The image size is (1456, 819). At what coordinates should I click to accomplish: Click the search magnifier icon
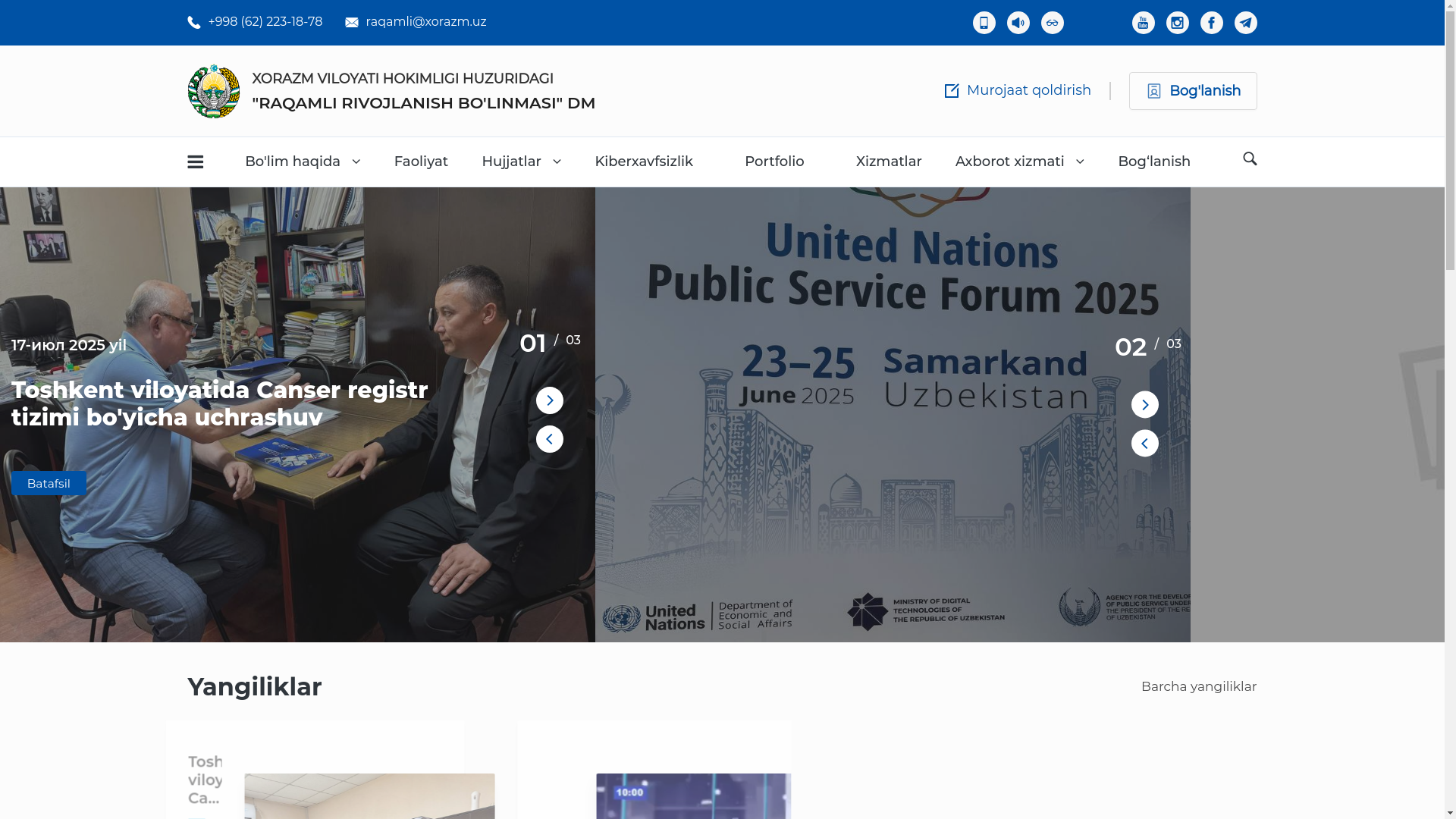1250,158
